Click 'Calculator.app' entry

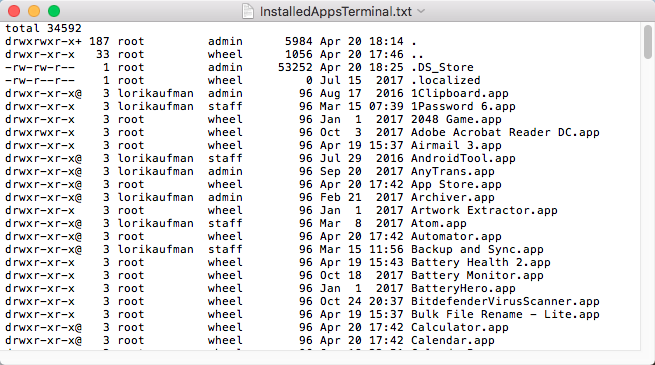[460, 327]
